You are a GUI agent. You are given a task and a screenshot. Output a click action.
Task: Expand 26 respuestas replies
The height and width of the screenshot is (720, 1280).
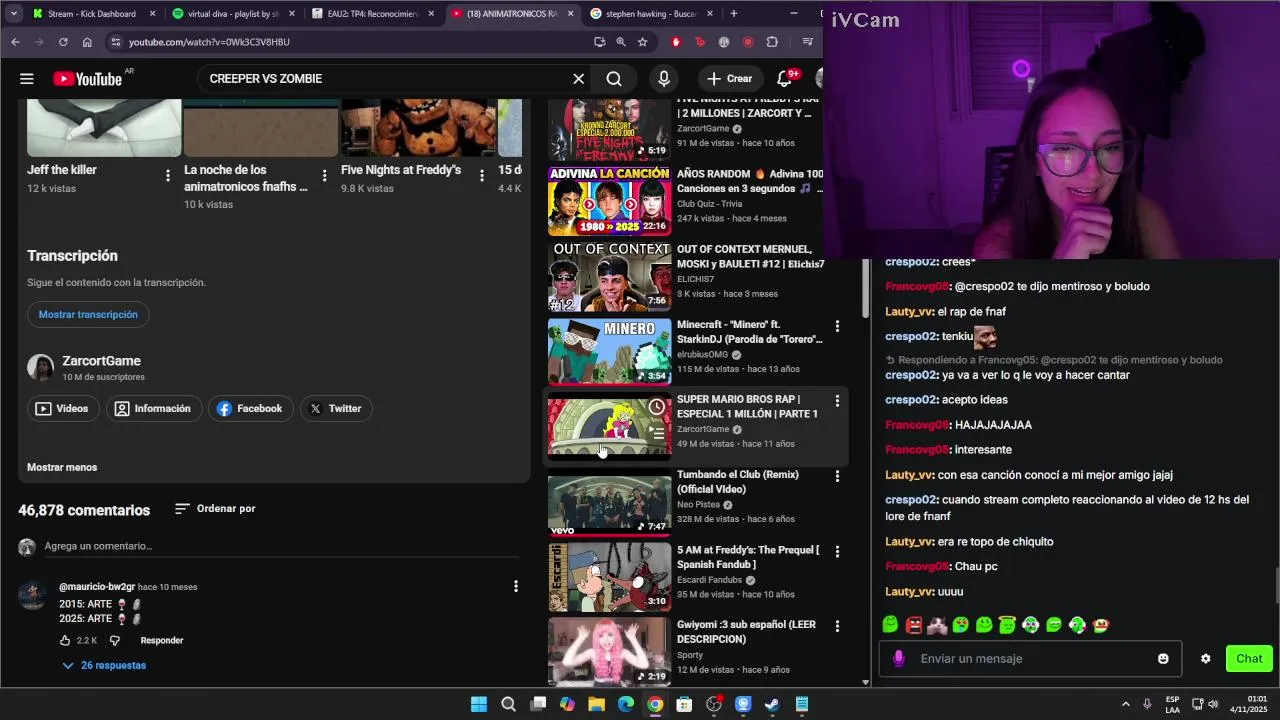coord(104,665)
